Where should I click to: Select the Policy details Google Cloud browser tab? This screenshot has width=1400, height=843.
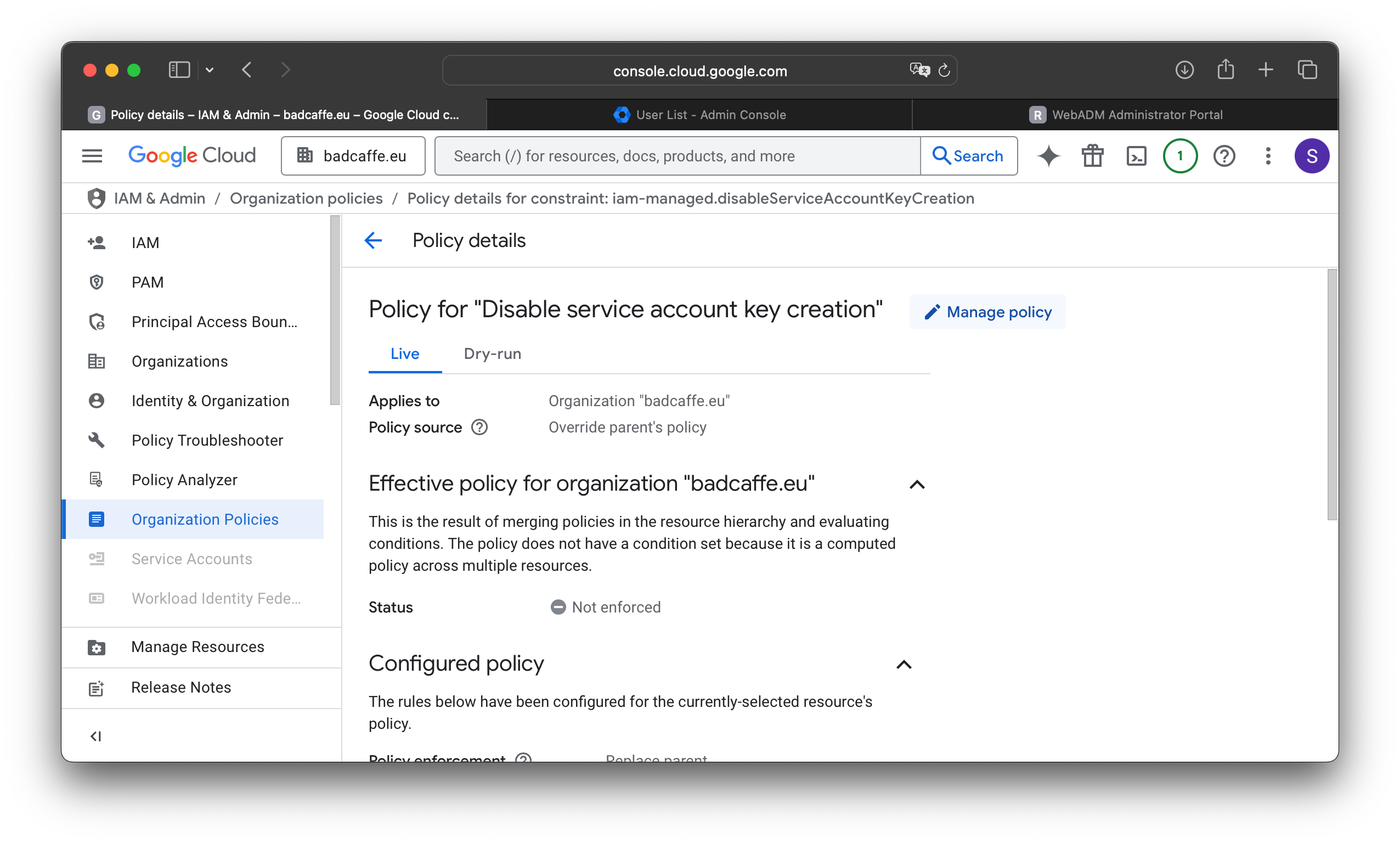click(274, 115)
